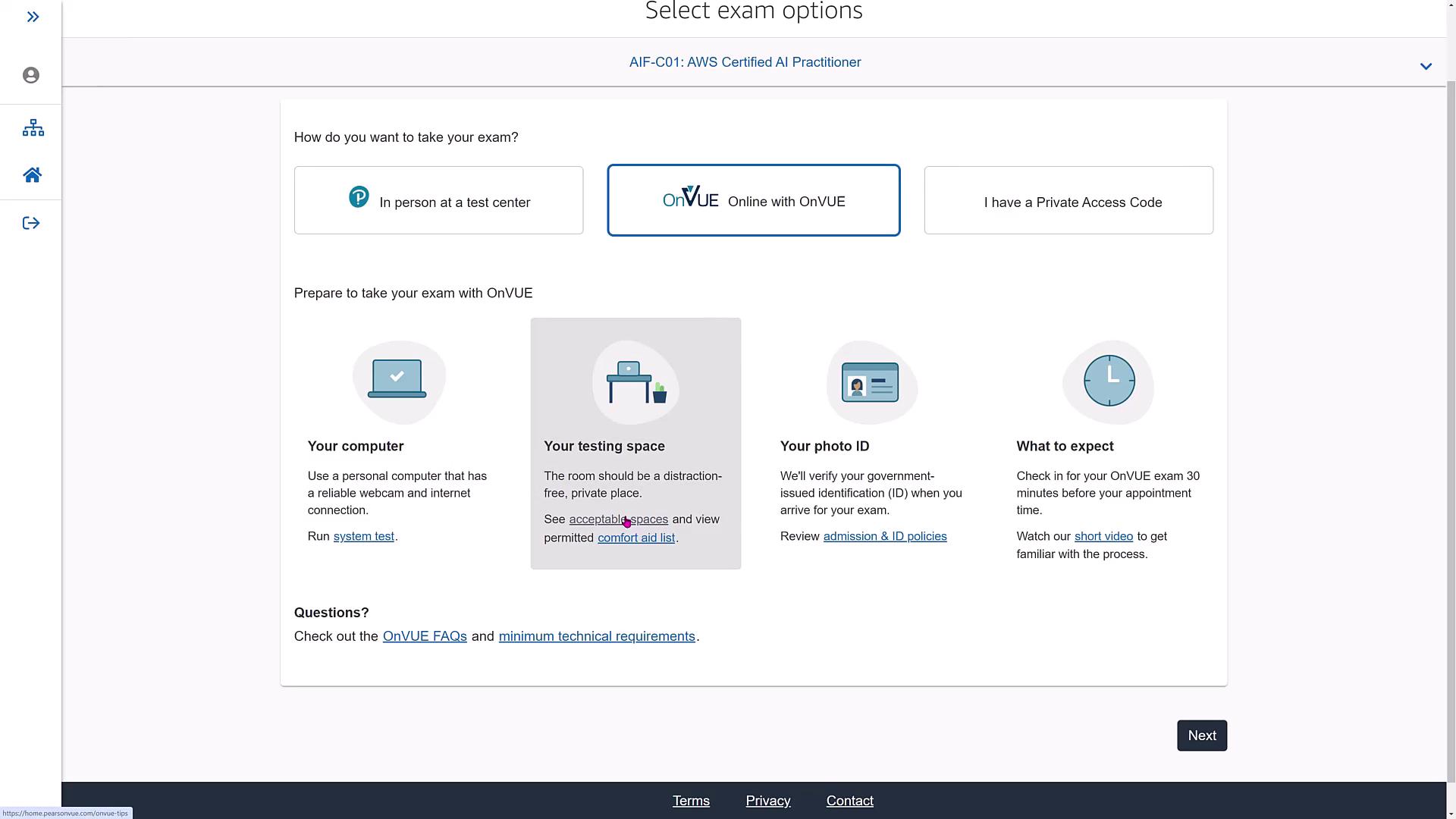Image resolution: width=1456 pixels, height=819 pixels.
Task: Click the clock What to expect illustration
Action: coord(1109,381)
